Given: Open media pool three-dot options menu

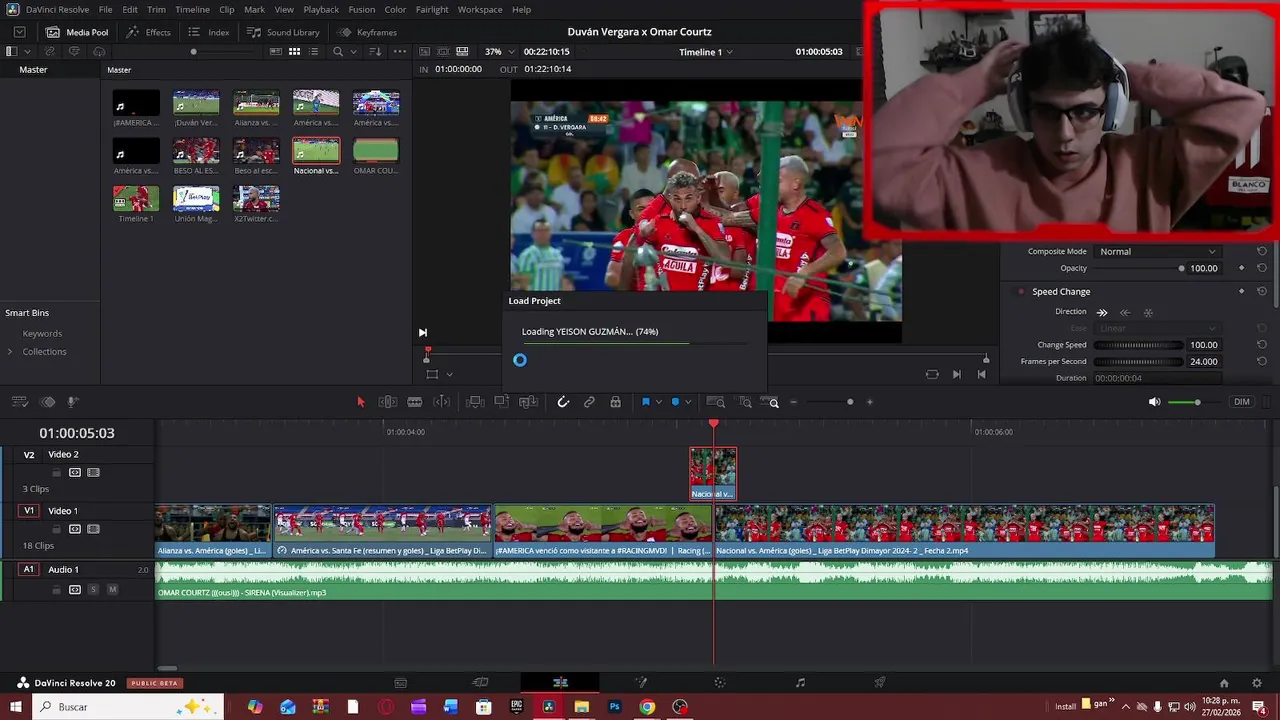Looking at the screenshot, I should coord(400,51).
